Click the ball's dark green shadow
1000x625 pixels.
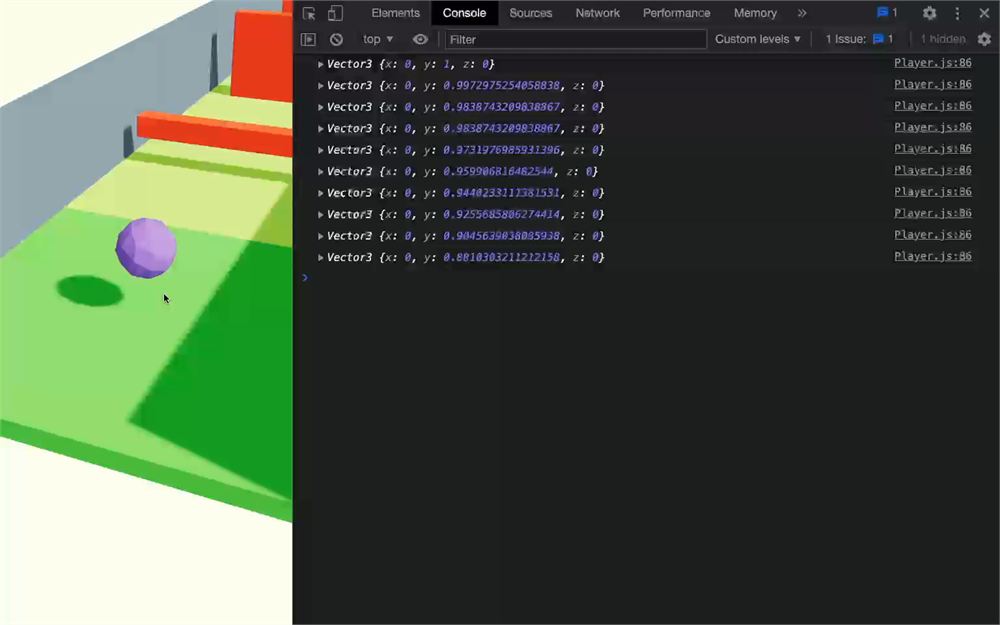point(90,291)
